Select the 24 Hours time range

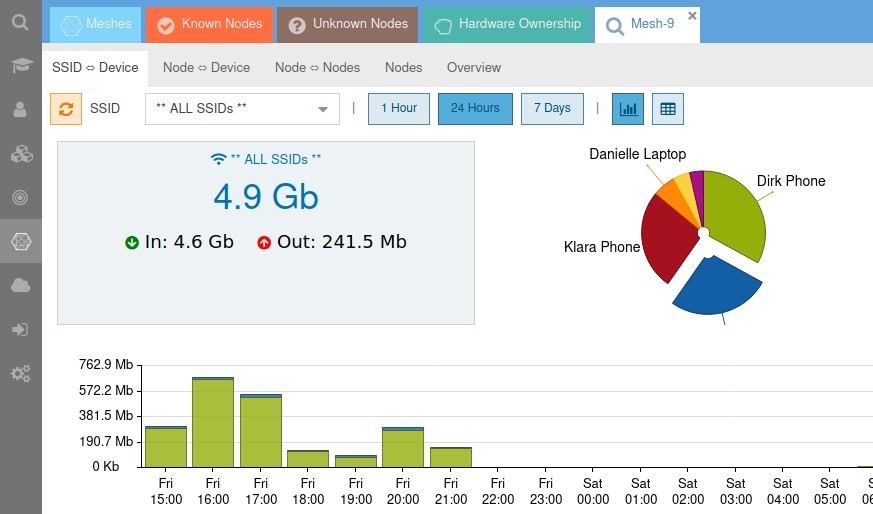475,108
